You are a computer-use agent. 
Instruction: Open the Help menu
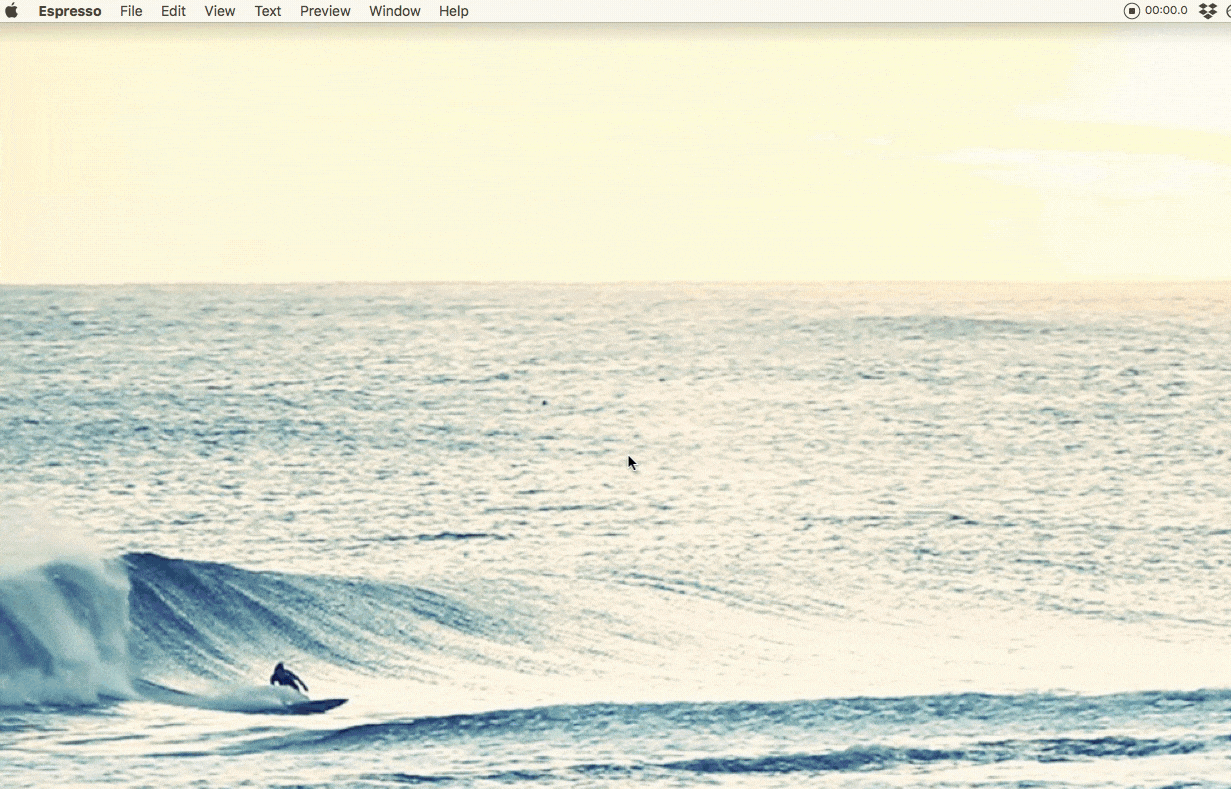454,11
